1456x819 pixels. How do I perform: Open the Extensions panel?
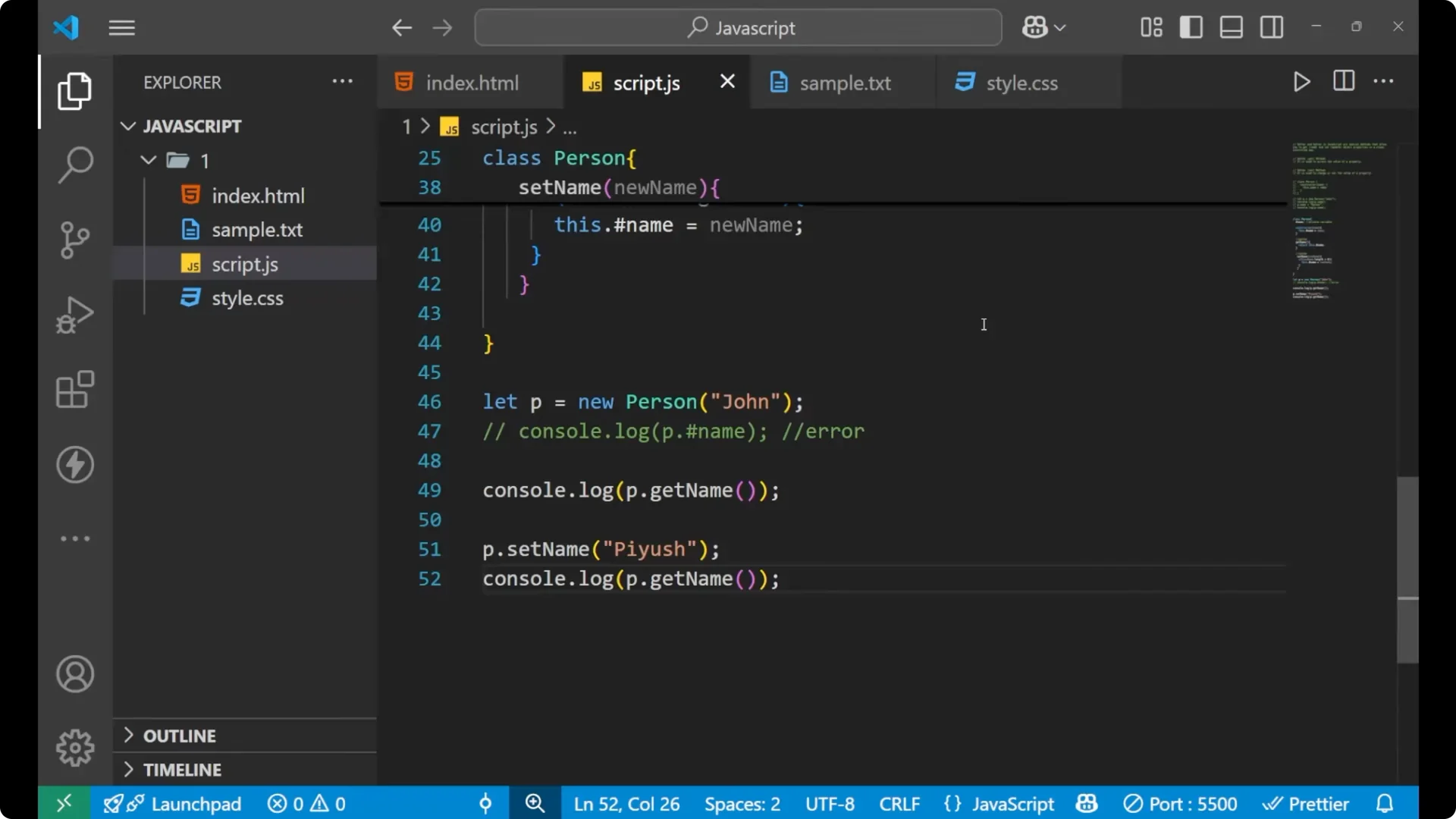pyautogui.click(x=74, y=390)
